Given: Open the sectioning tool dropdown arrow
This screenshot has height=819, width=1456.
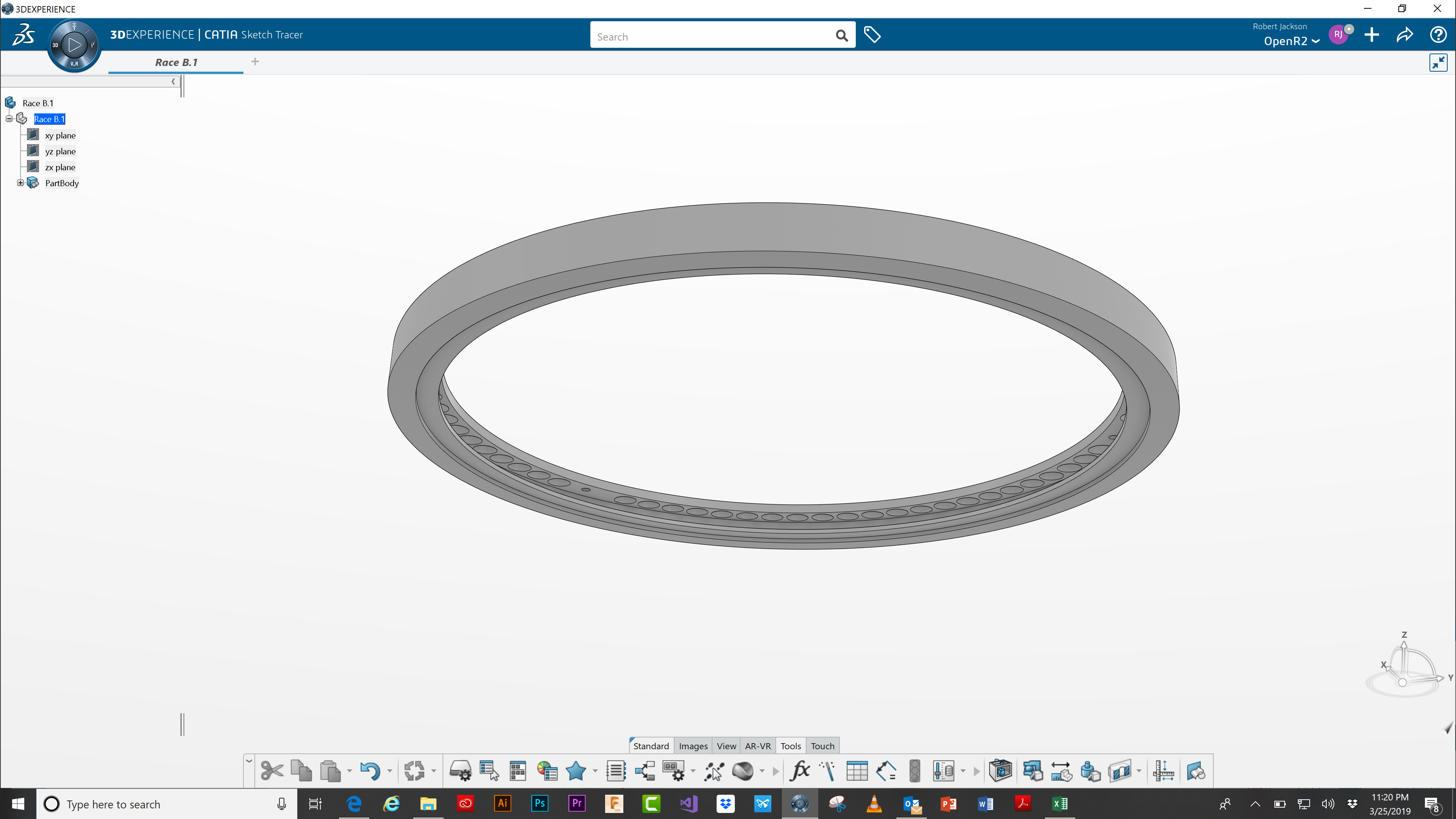Looking at the screenshot, I should 1139,771.
